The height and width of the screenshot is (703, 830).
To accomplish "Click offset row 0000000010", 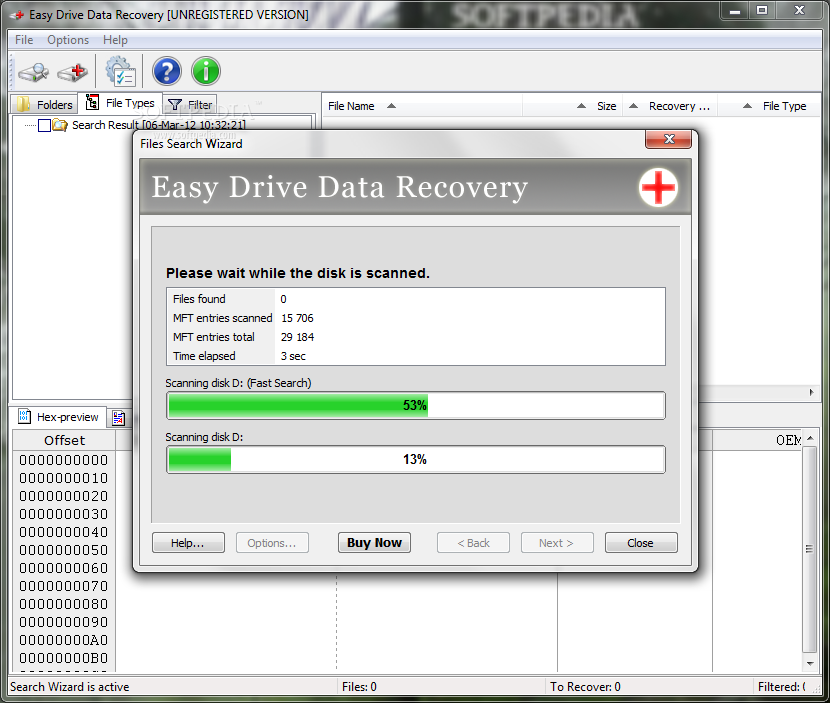I will 64,478.
